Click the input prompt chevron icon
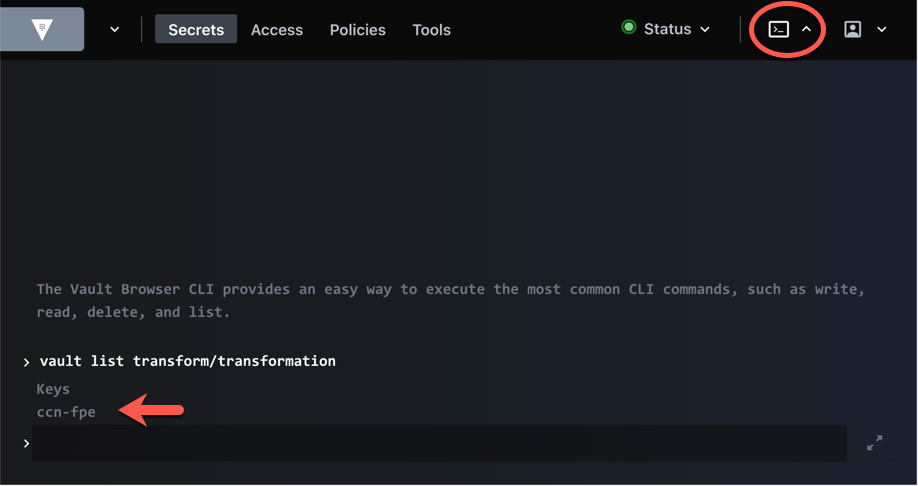Screen dimensions: 918x486 pyautogui.click(x=26, y=443)
